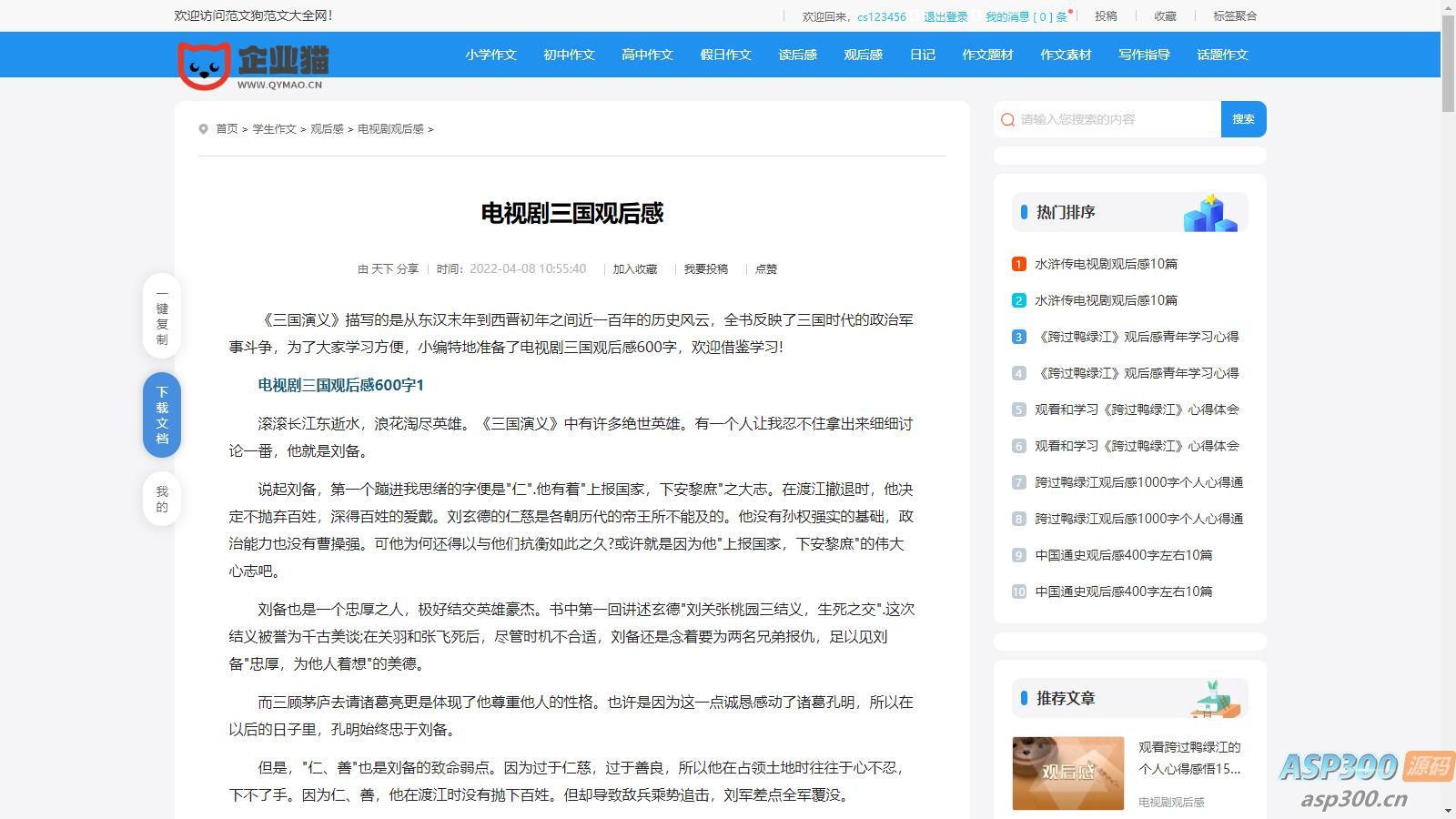Image resolution: width=1456 pixels, height=819 pixels.
Task: Click the 我的 floating side button
Action: coord(161,498)
